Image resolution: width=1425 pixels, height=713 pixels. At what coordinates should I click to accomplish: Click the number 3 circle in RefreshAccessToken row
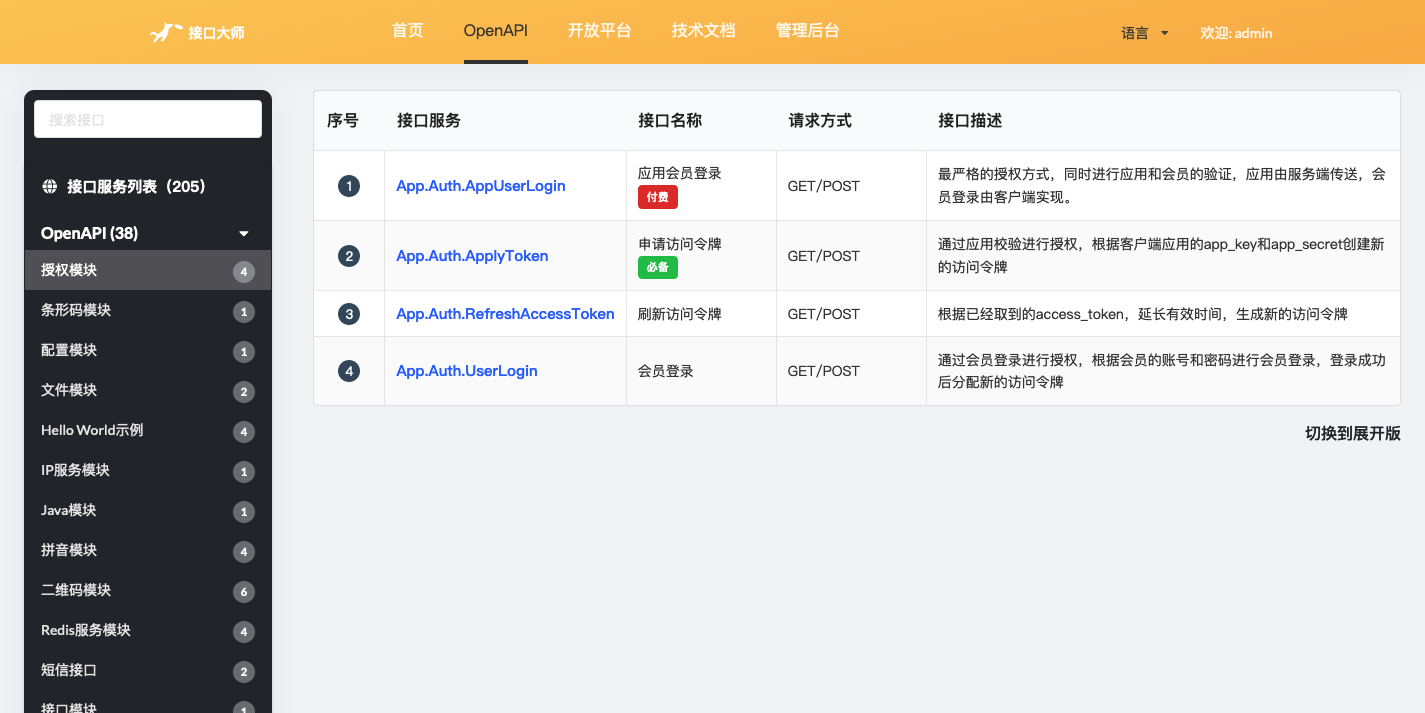pos(349,314)
